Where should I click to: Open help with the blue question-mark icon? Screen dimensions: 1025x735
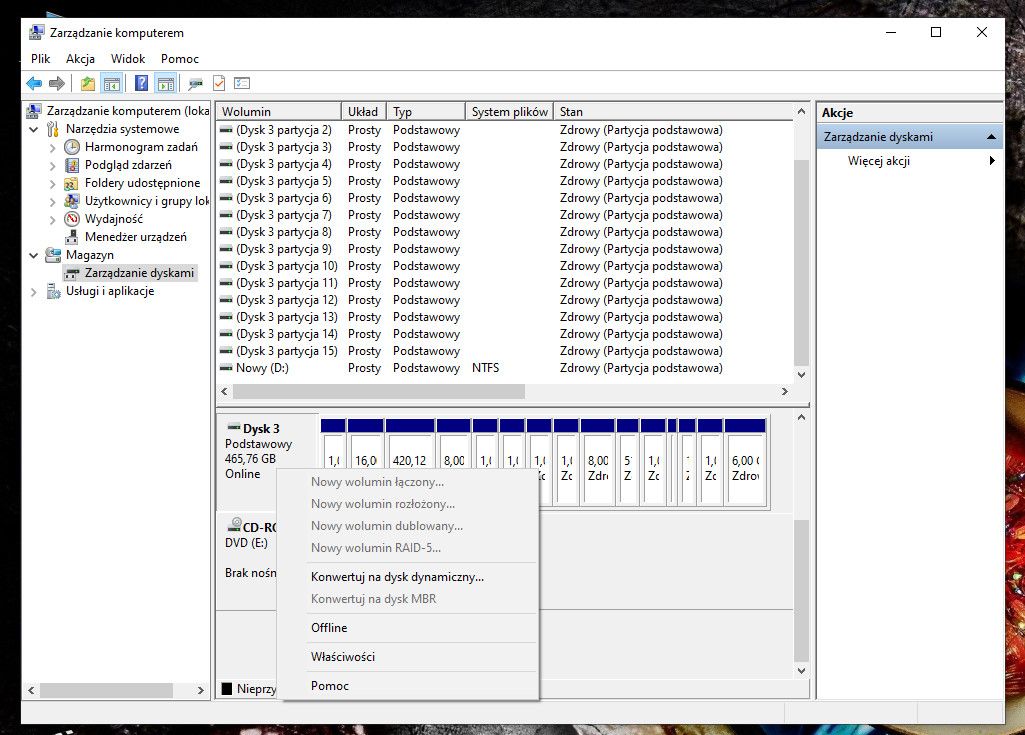coord(141,83)
